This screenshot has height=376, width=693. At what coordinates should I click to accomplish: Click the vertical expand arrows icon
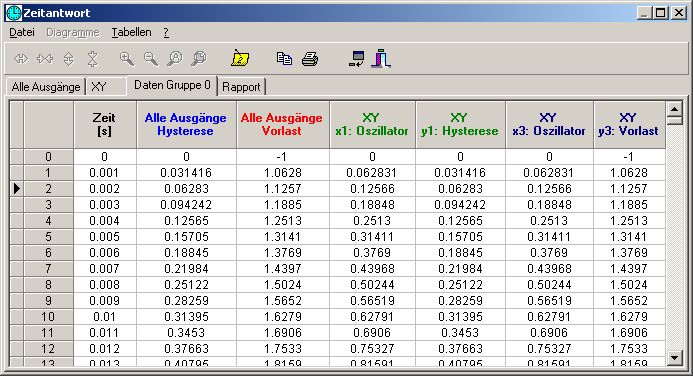[69, 58]
